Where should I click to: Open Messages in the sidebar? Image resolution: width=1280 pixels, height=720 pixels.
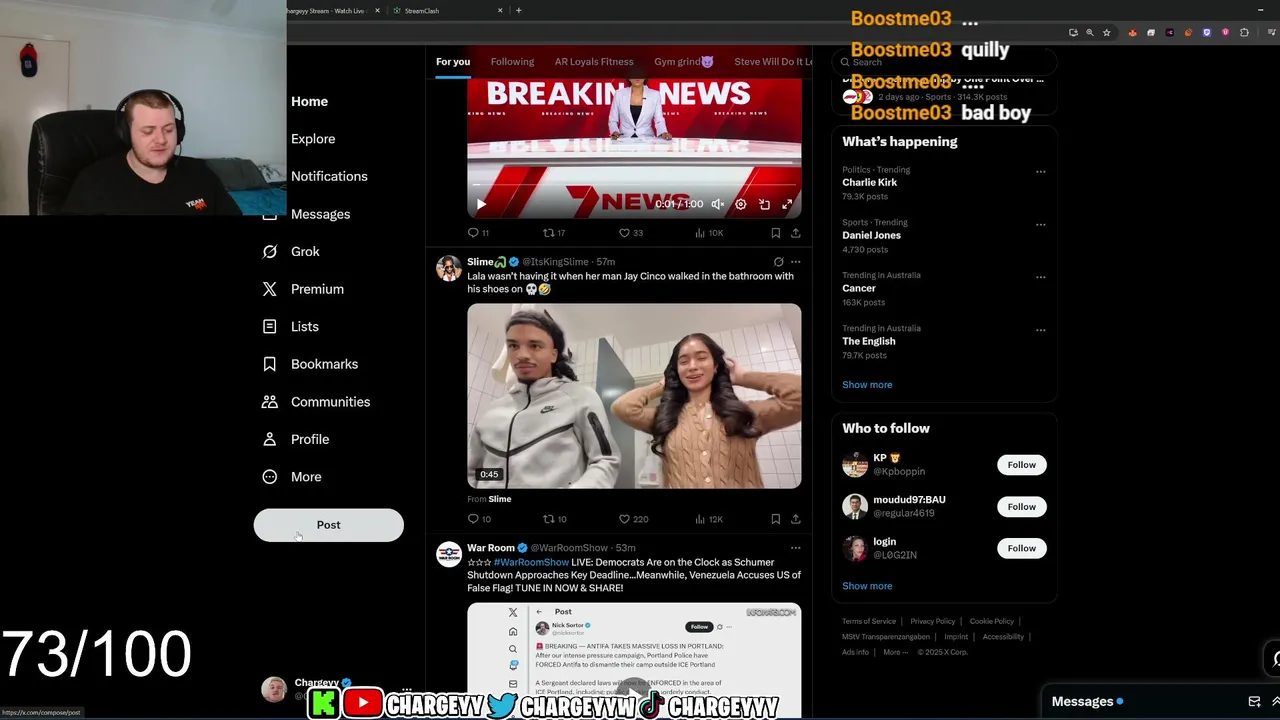tap(320, 214)
